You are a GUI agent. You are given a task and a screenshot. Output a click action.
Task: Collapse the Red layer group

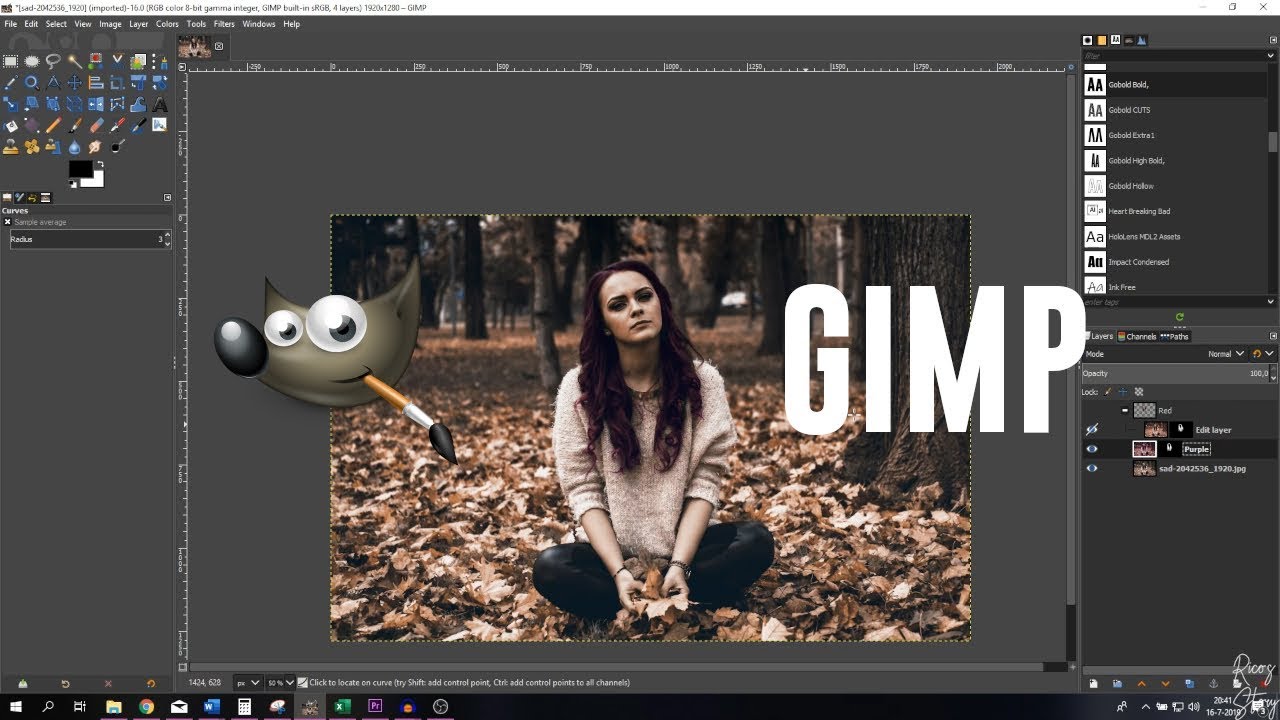[1124, 410]
